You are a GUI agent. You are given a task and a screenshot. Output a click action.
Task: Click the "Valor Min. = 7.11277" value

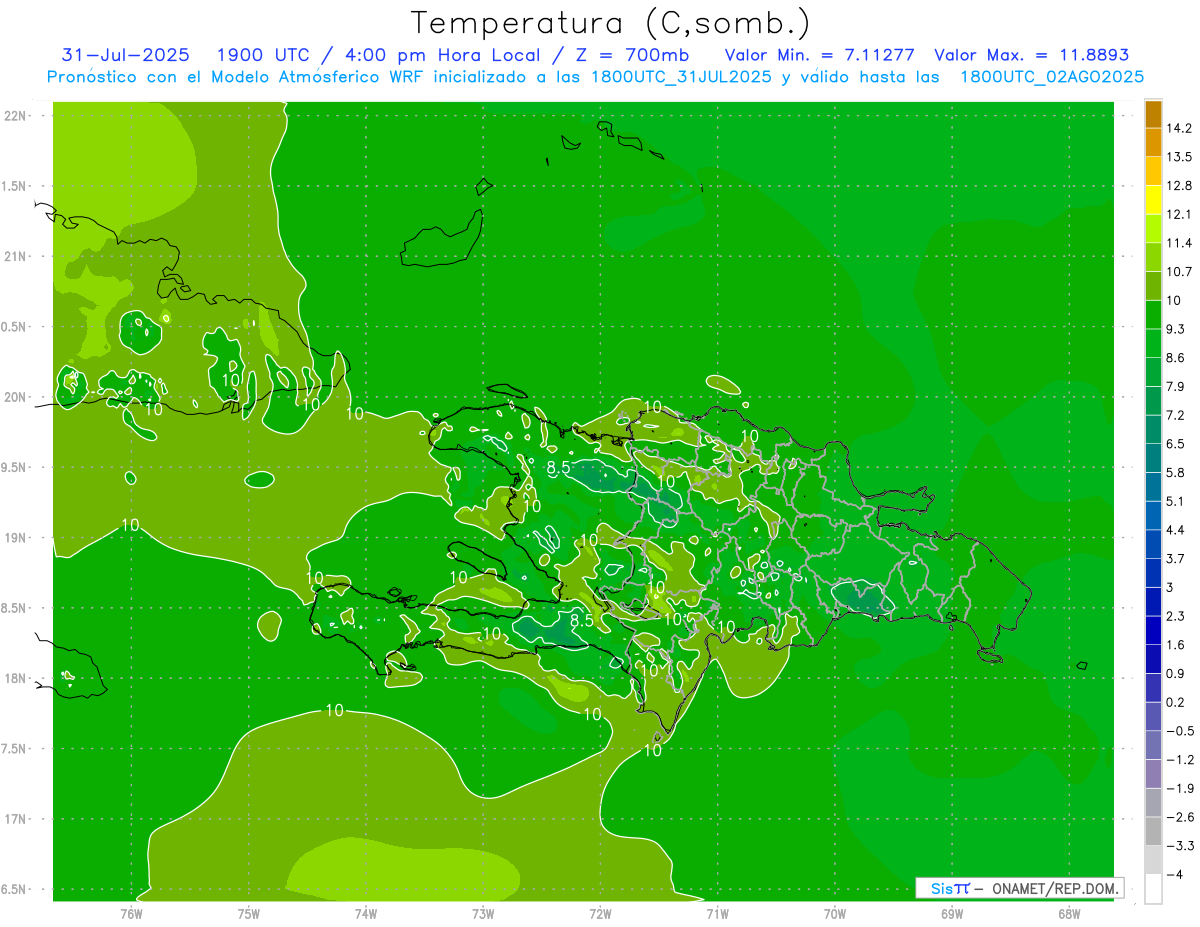(x=819, y=55)
